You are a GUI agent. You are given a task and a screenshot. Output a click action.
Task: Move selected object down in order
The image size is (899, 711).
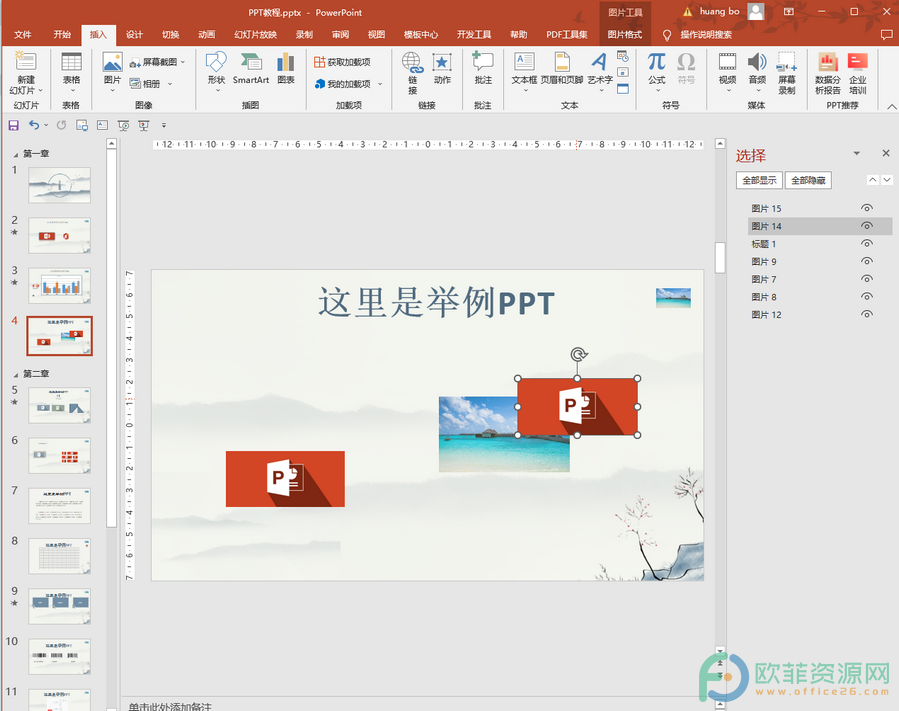887,179
